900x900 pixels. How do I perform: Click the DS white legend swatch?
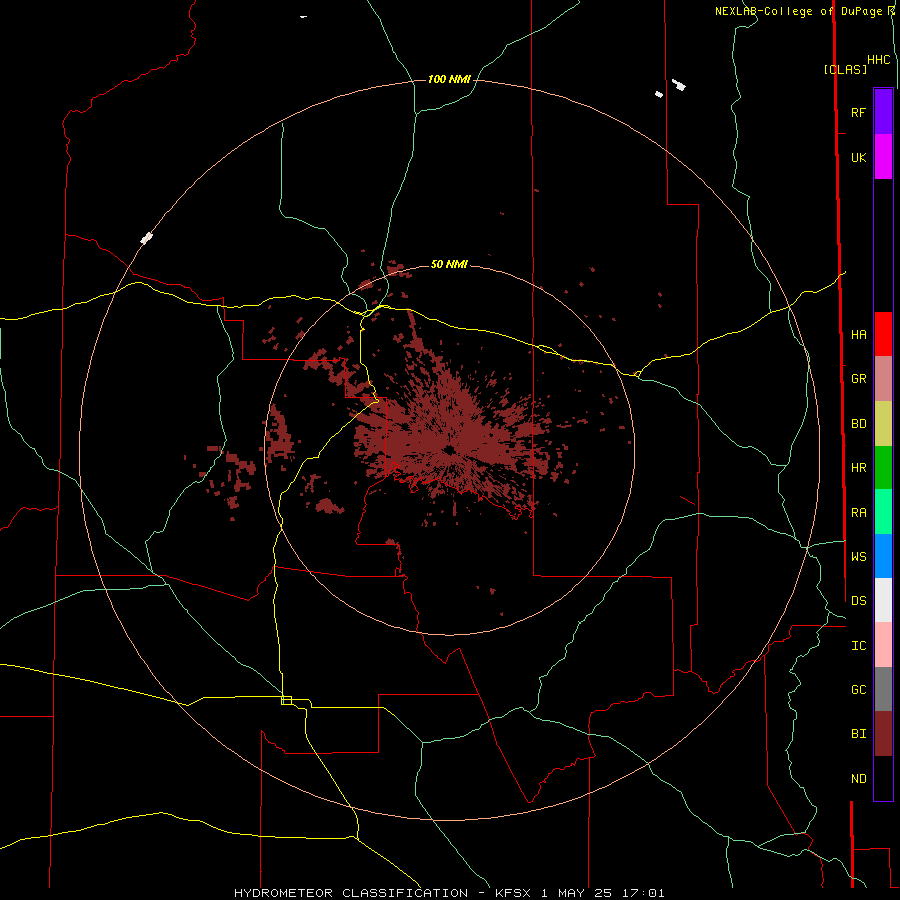tap(883, 600)
